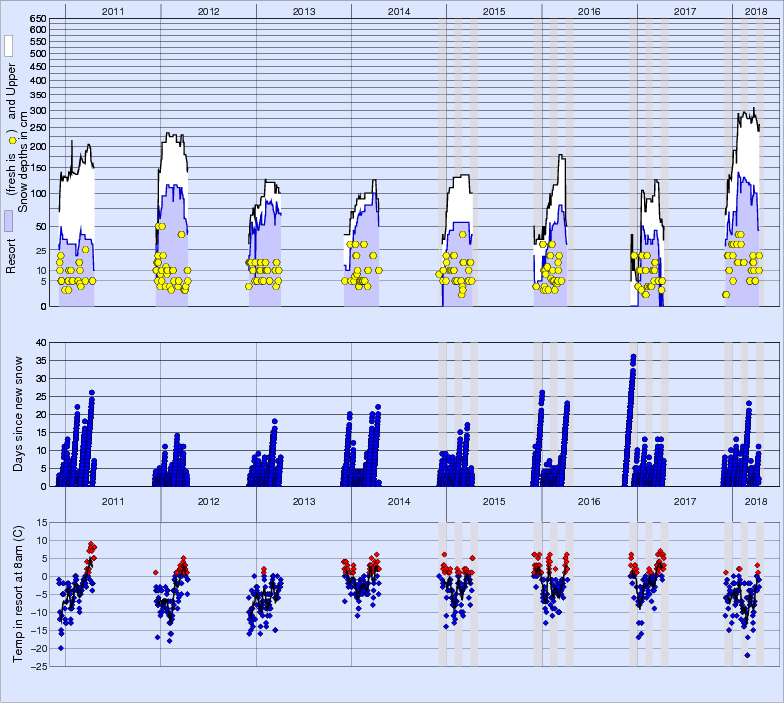
Task: Select the 2018 label atop snow depth chart
Action: (757, 10)
